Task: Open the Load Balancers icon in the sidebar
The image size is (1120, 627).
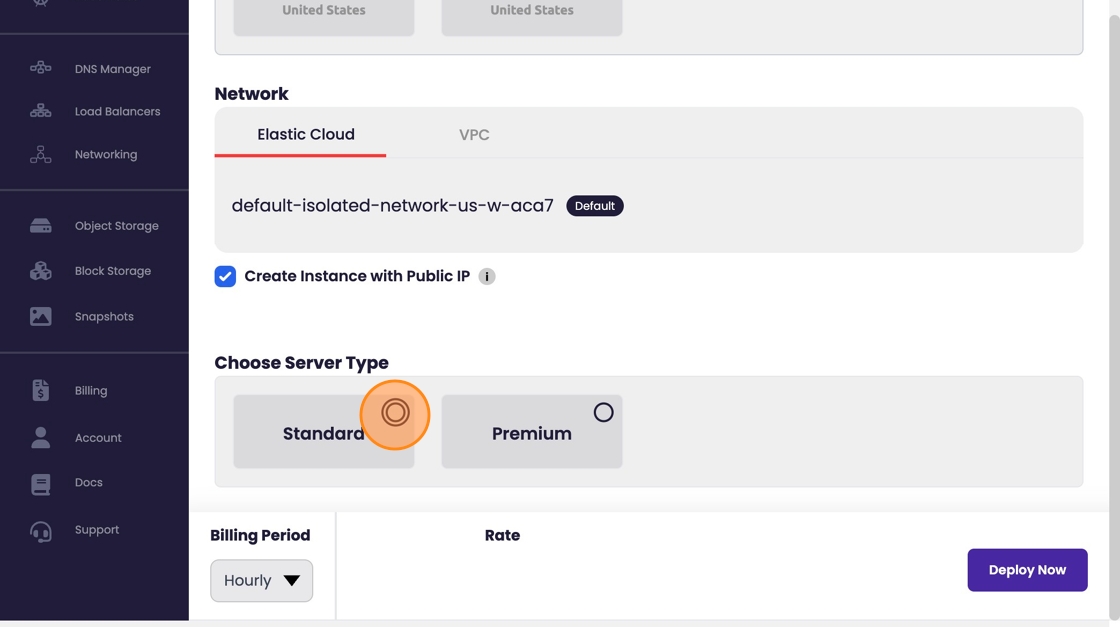Action: (40, 111)
